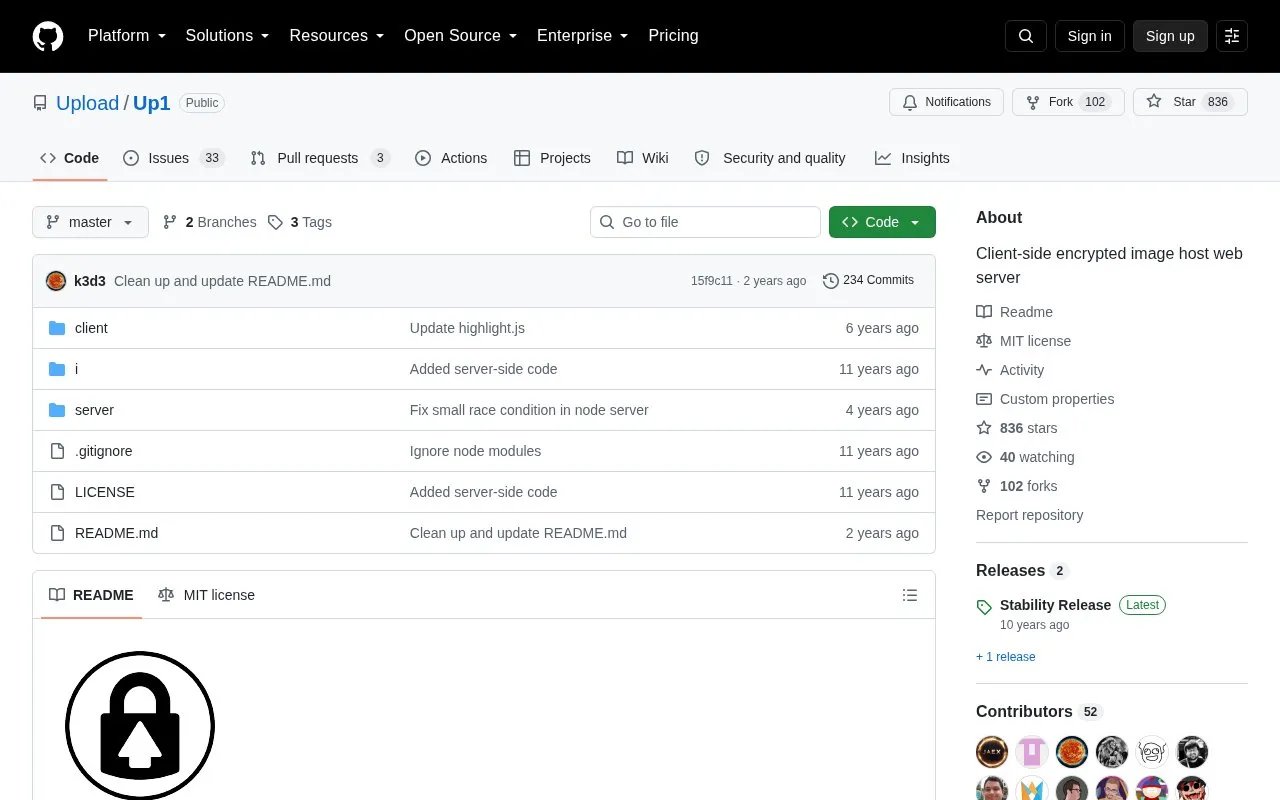Select the MIT license tab in README panel
Image resolution: width=1280 pixels, height=800 pixels.
(x=206, y=595)
